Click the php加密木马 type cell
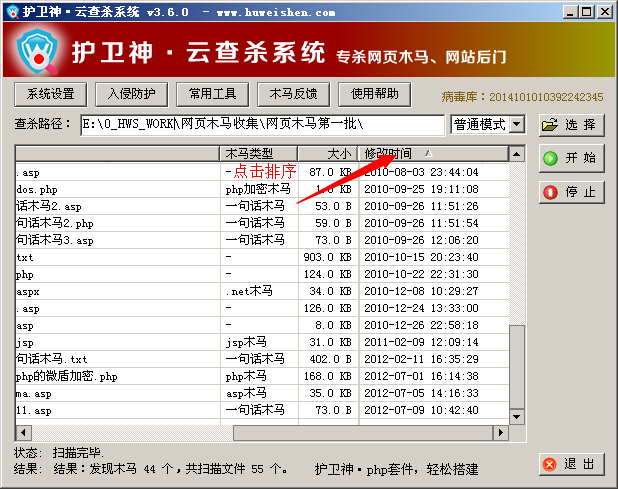The image size is (618, 489). pyautogui.click(x=258, y=190)
